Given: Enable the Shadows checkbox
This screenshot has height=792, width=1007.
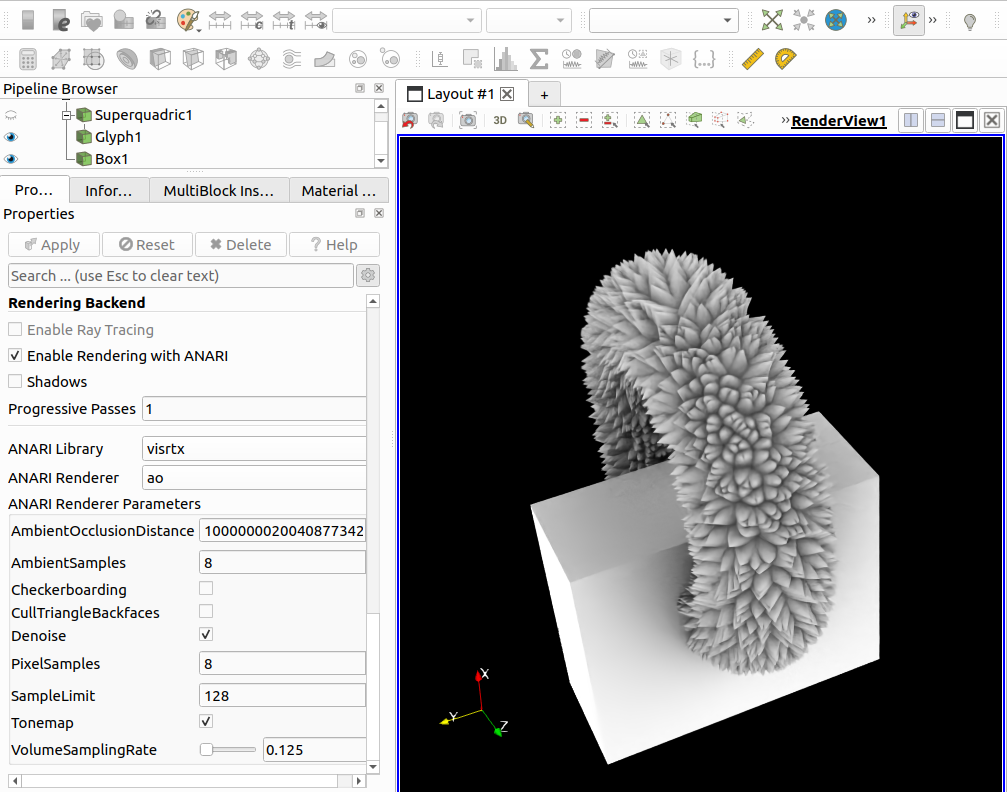Looking at the screenshot, I should [15, 381].
